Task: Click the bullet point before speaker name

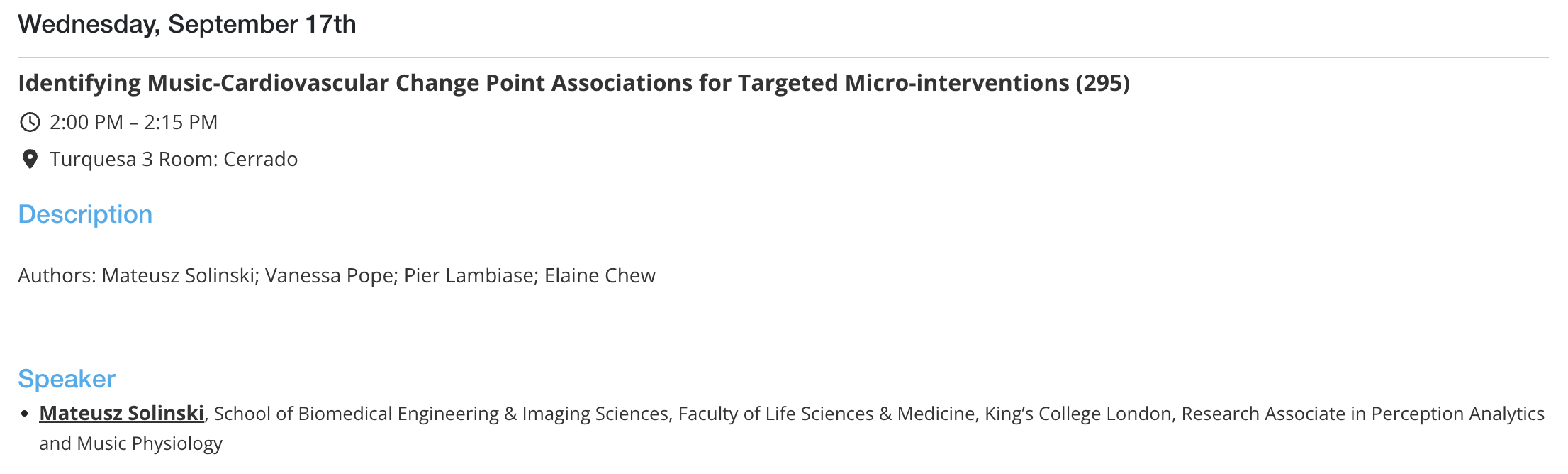Action: point(25,414)
